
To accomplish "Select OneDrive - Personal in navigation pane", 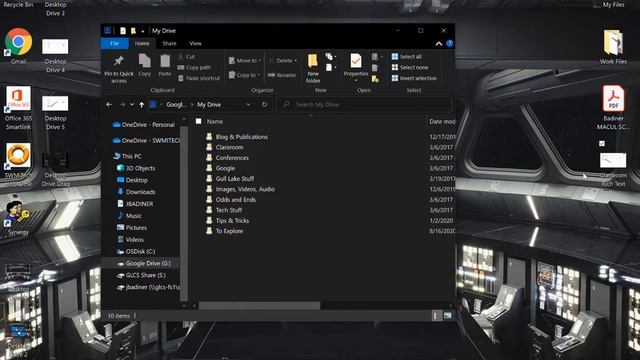I will click(143, 124).
